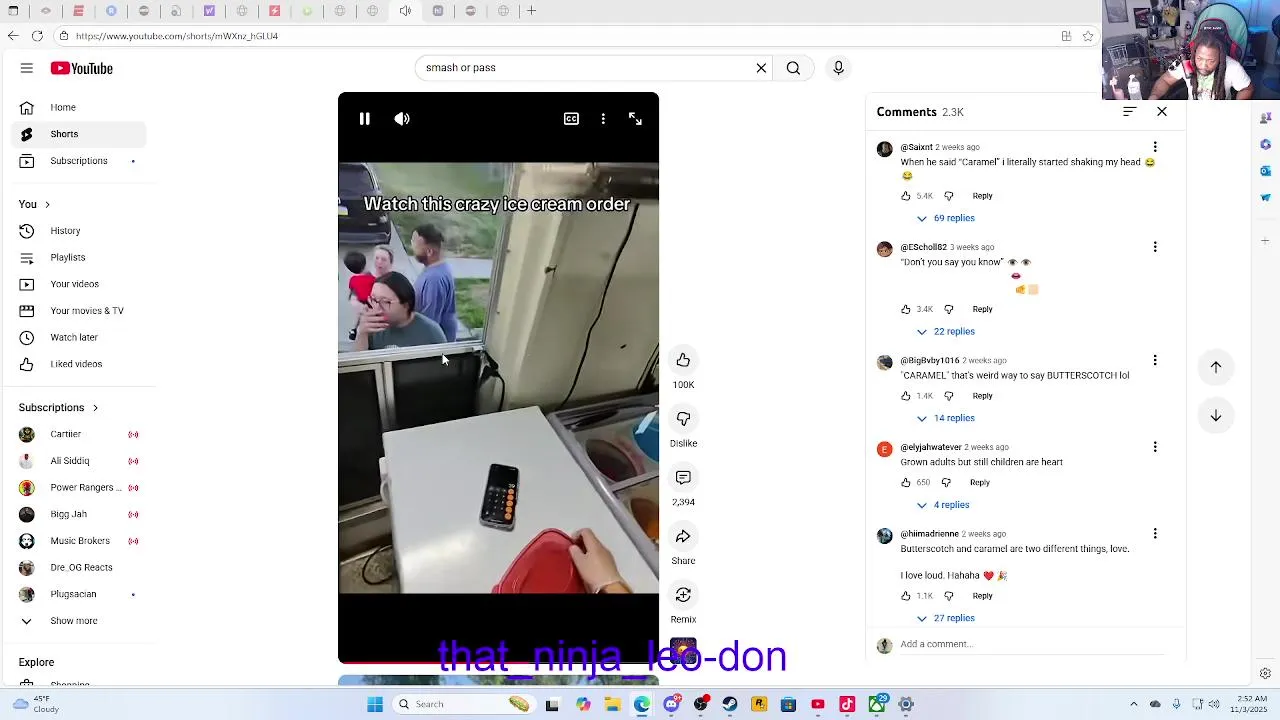Expand 69 replies under @Saixnt comment

pyautogui.click(x=945, y=218)
